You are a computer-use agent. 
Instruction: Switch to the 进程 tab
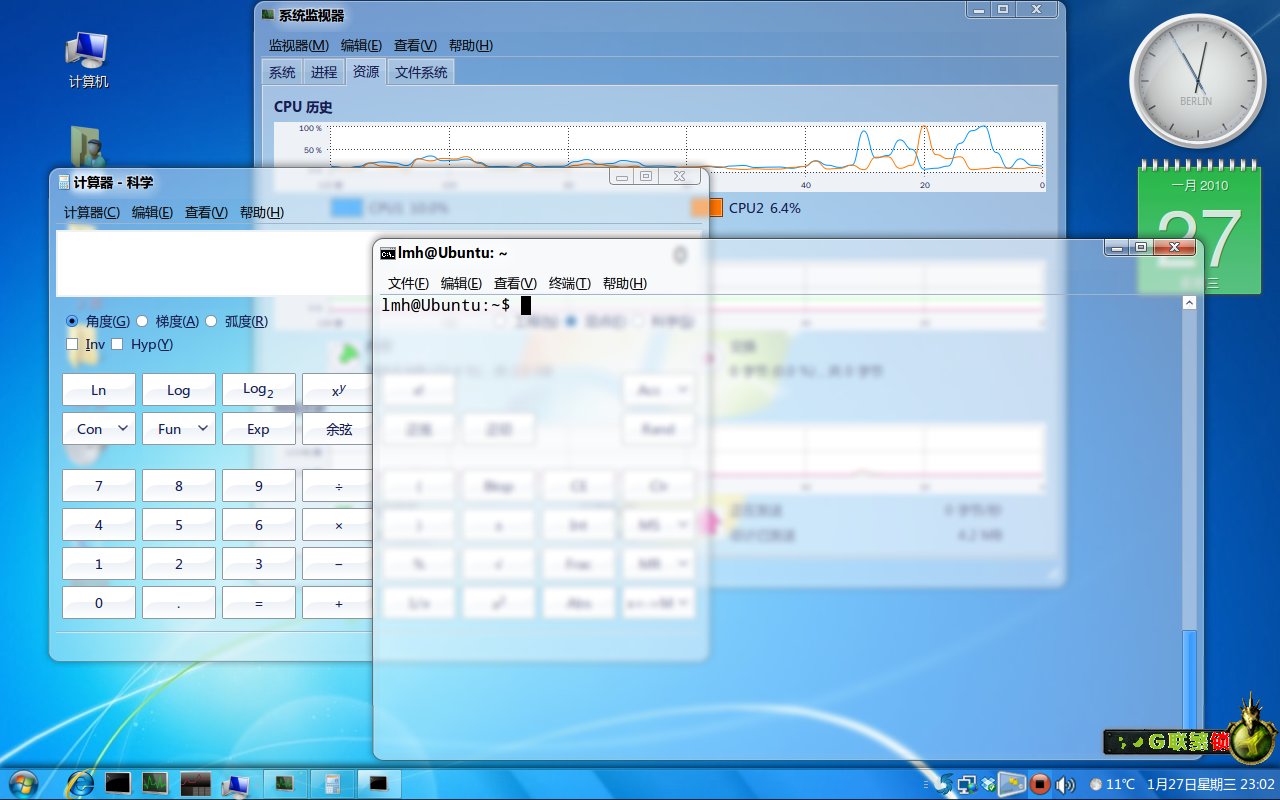coord(324,72)
